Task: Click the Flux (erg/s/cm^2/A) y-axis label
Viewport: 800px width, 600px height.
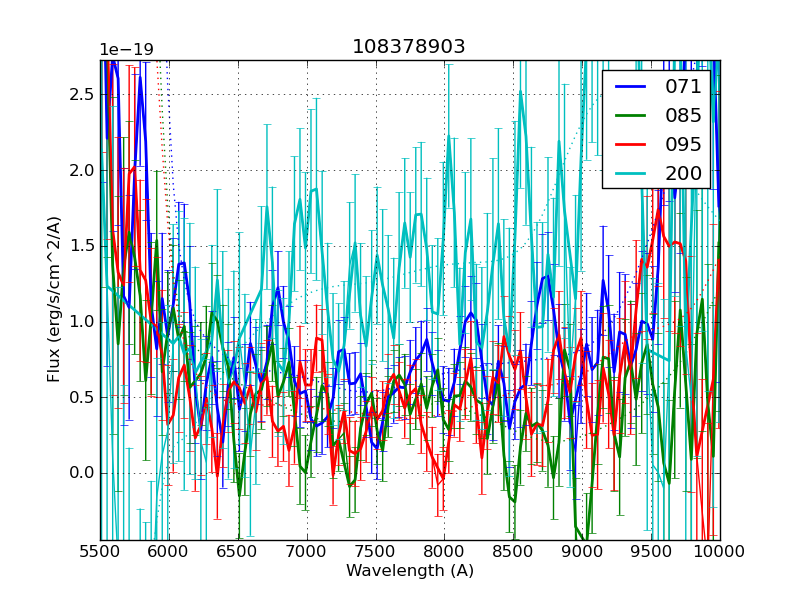Action: [x=54, y=299]
